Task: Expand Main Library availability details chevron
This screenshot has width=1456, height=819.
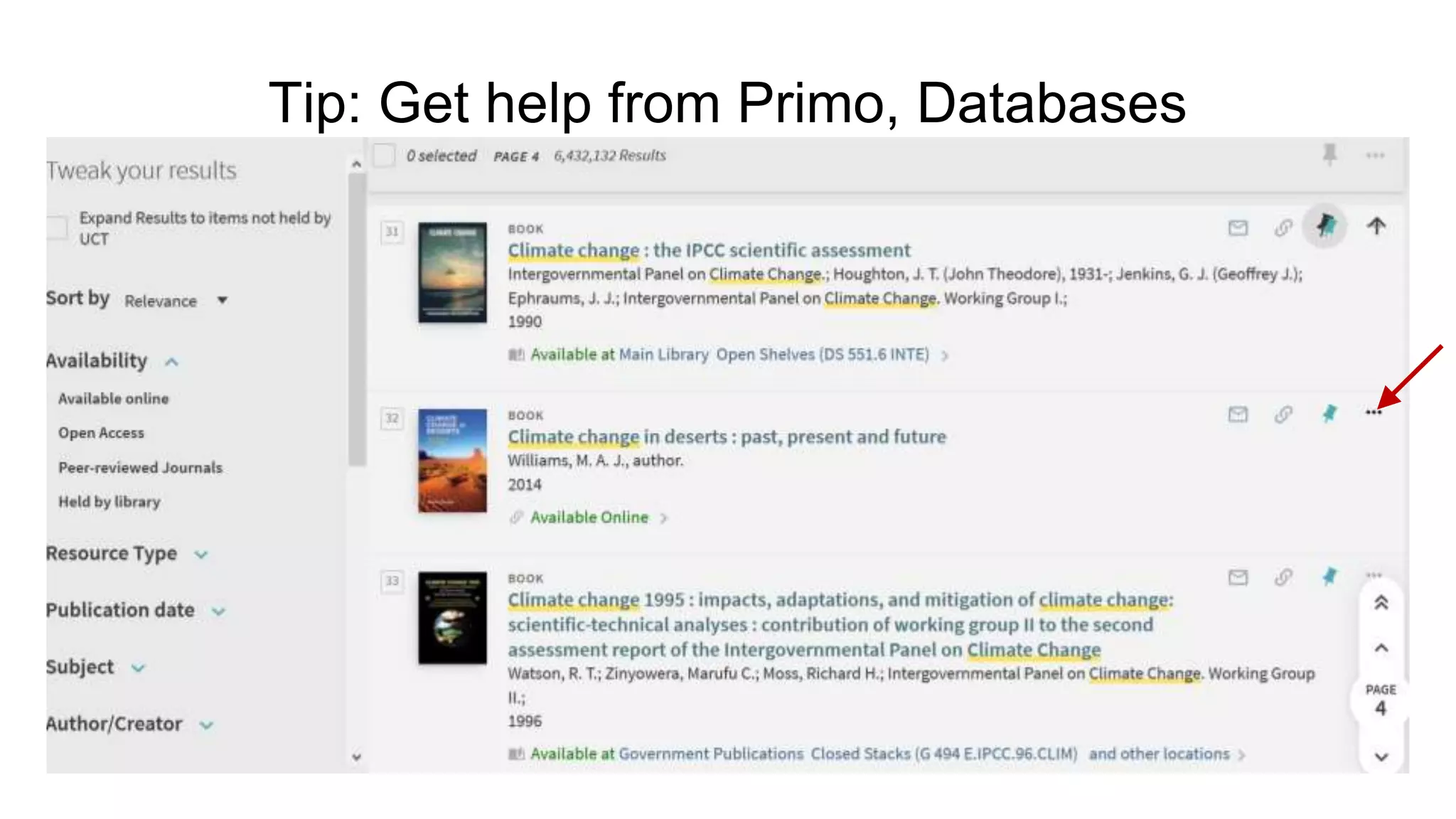Action: 945,355
